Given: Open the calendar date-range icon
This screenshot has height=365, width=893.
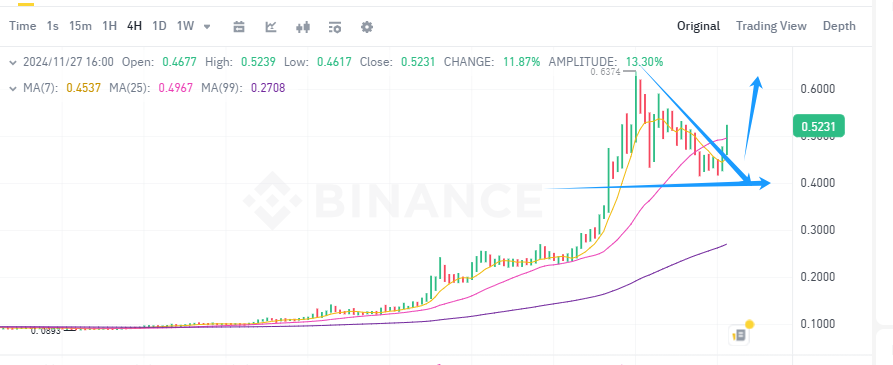Looking at the screenshot, I should pyautogui.click(x=239, y=26).
